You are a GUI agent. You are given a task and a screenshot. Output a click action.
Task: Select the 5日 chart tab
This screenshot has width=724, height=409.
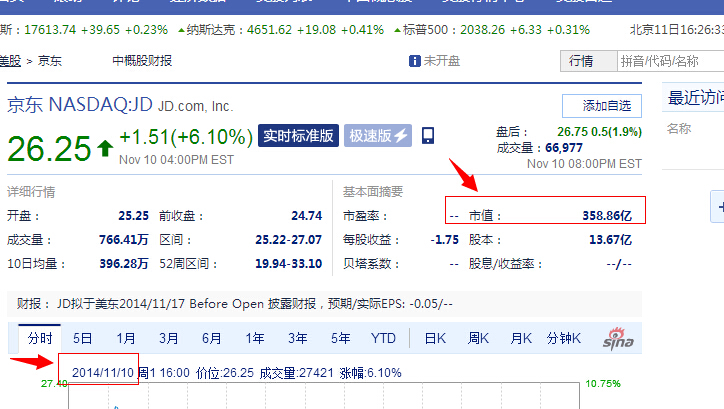82,339
